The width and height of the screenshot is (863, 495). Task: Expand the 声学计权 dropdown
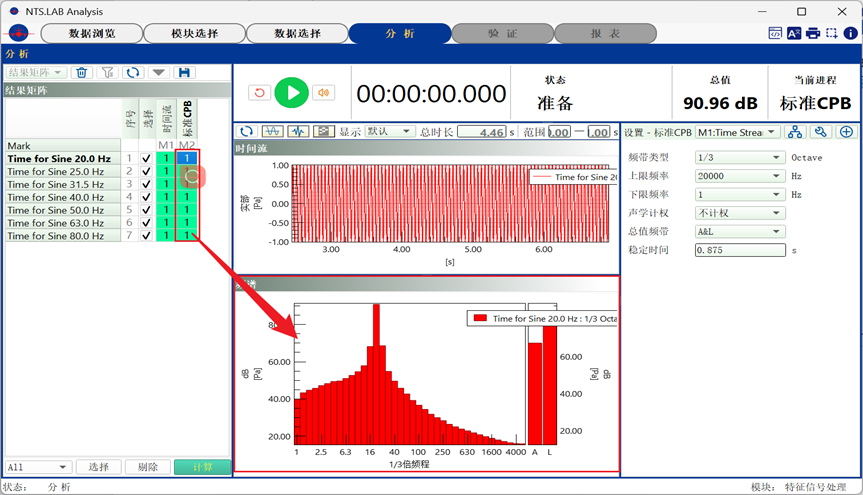[x=739, y=213]
